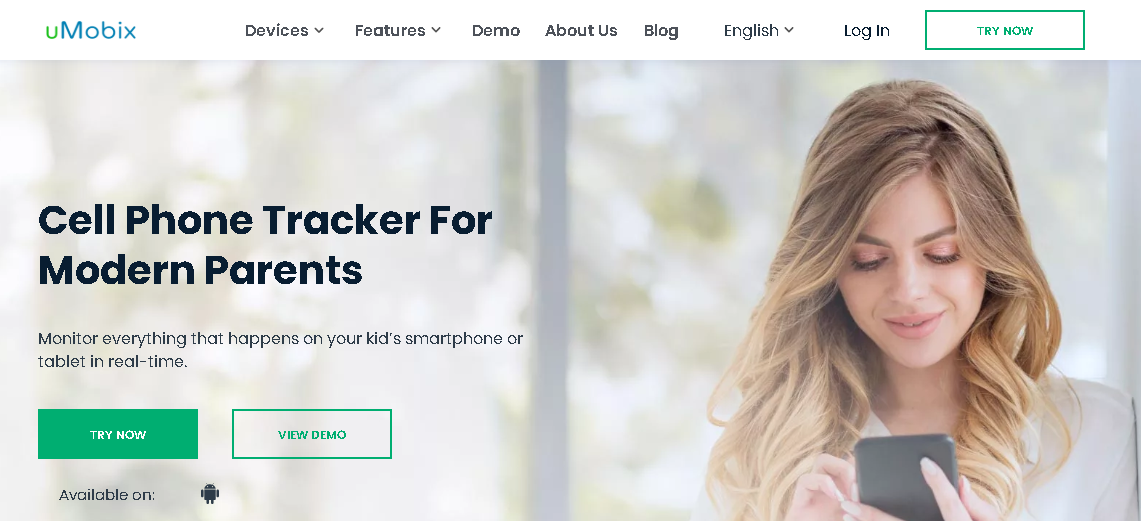Select the Features label in navigation
Screen dimensions: 1141x521
(x=390, y=31)
